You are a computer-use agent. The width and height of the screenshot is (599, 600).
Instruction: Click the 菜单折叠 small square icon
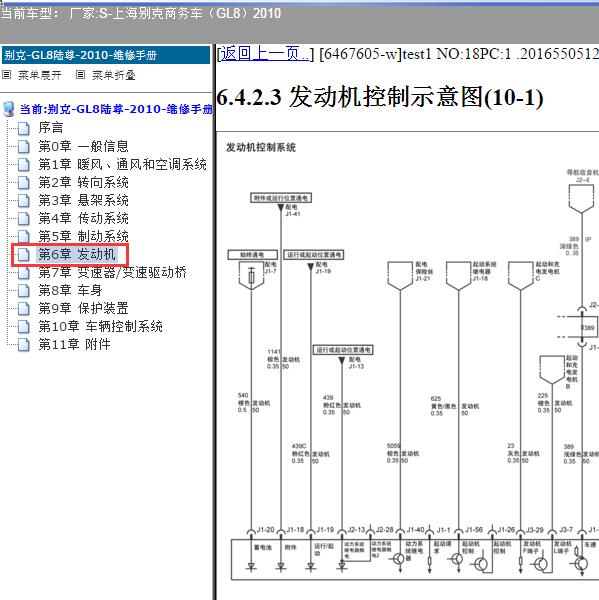[x=80, y=75]
